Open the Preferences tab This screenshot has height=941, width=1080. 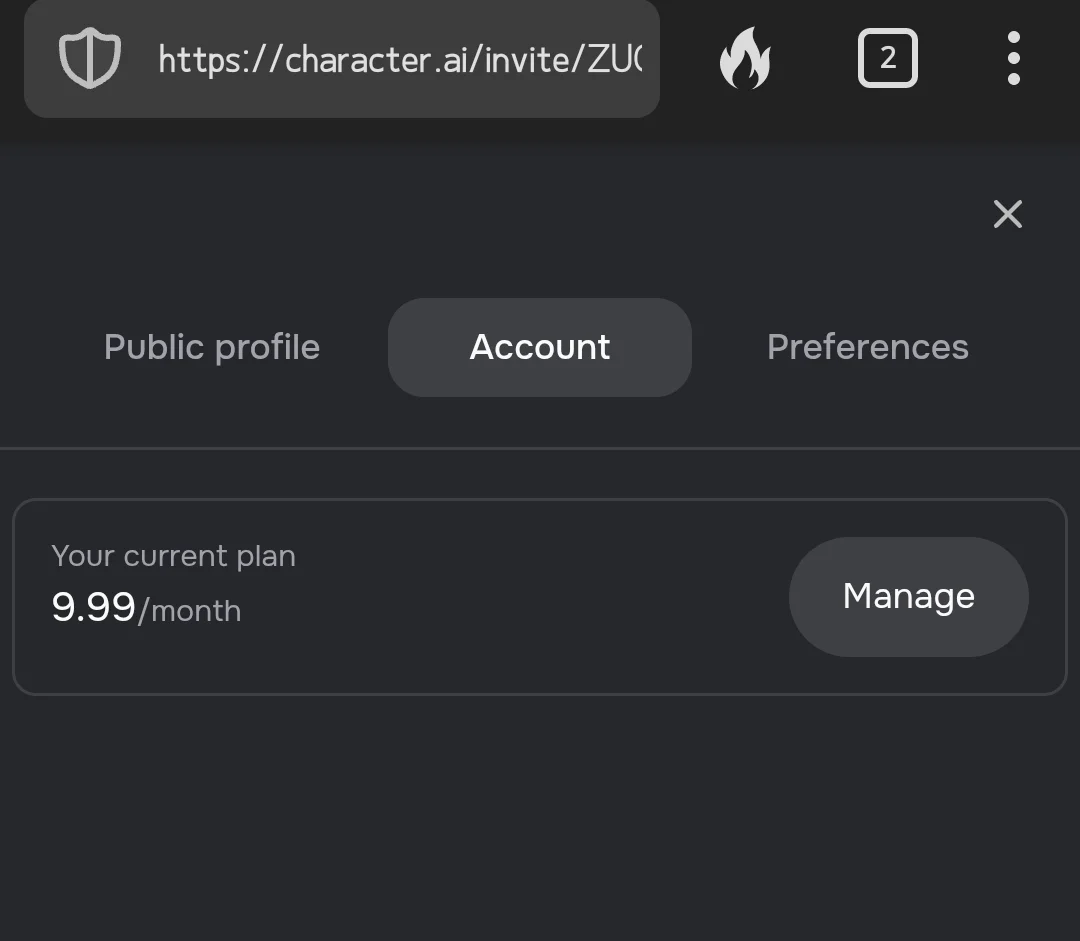point(868,347)
